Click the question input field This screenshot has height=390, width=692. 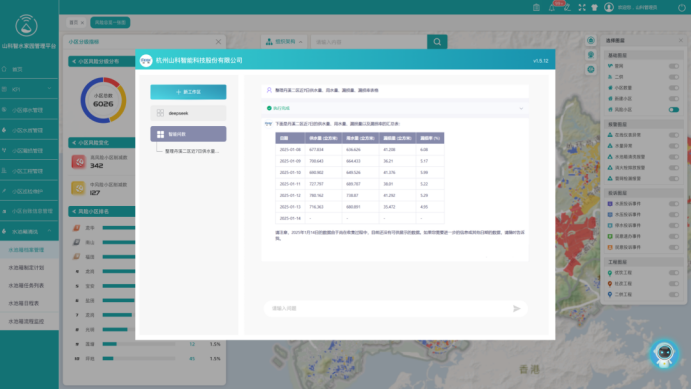pyautogui.click(x=388, y=309)
